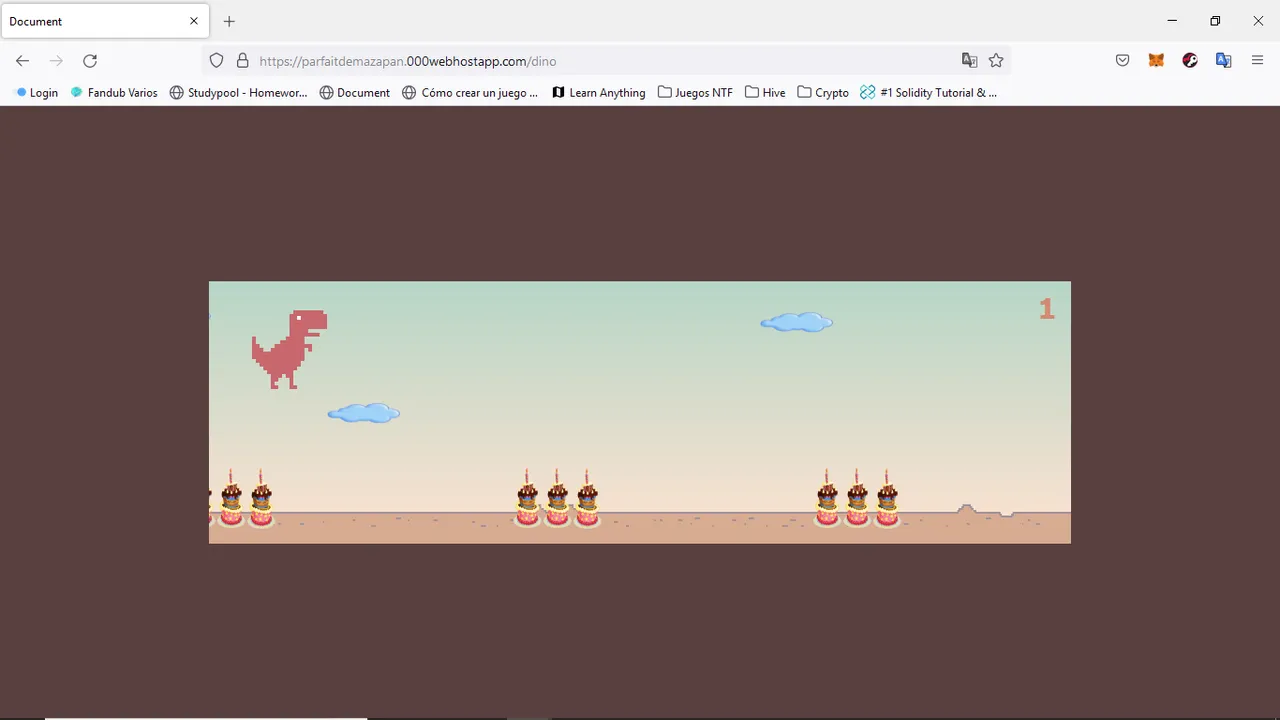Open a new tab with plus button
This screenshot has height=720, width=1280.
(229, 21)
